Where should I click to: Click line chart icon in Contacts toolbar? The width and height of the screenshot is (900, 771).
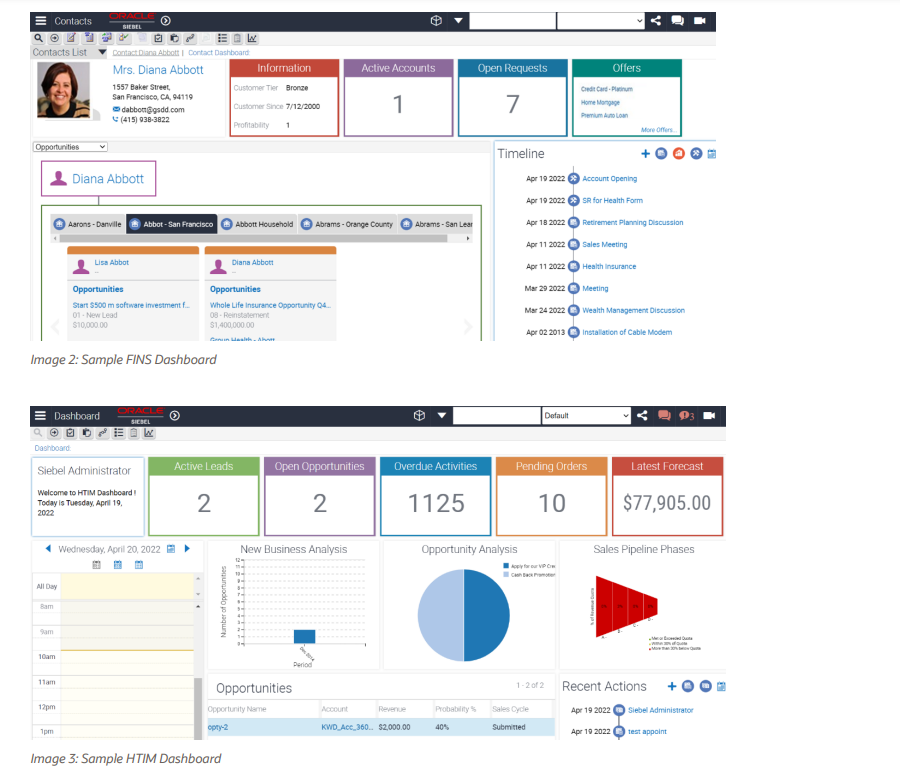251,38
